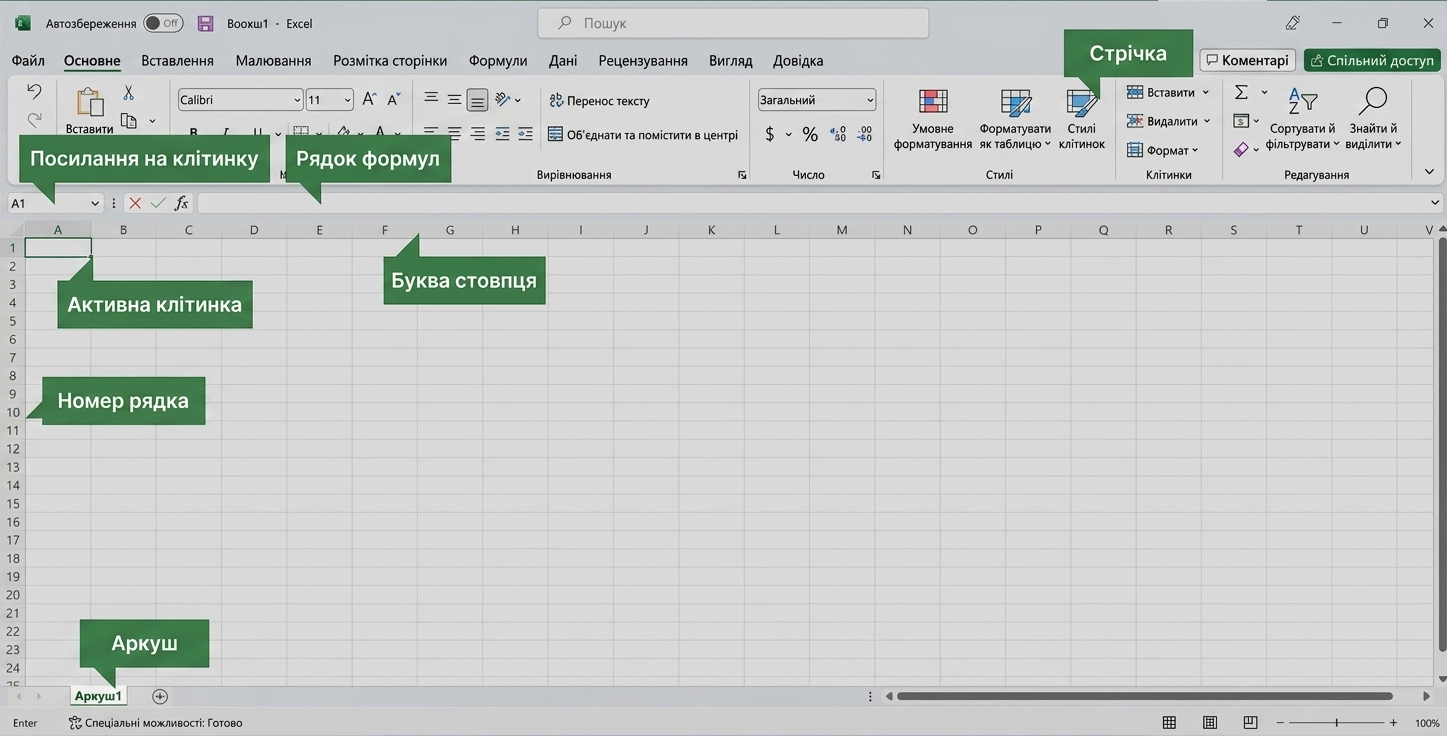The height and width of the screenshot is (736, 1447).
Task: Click the Fill icon under AutoSum
Action: point(1241,121)
